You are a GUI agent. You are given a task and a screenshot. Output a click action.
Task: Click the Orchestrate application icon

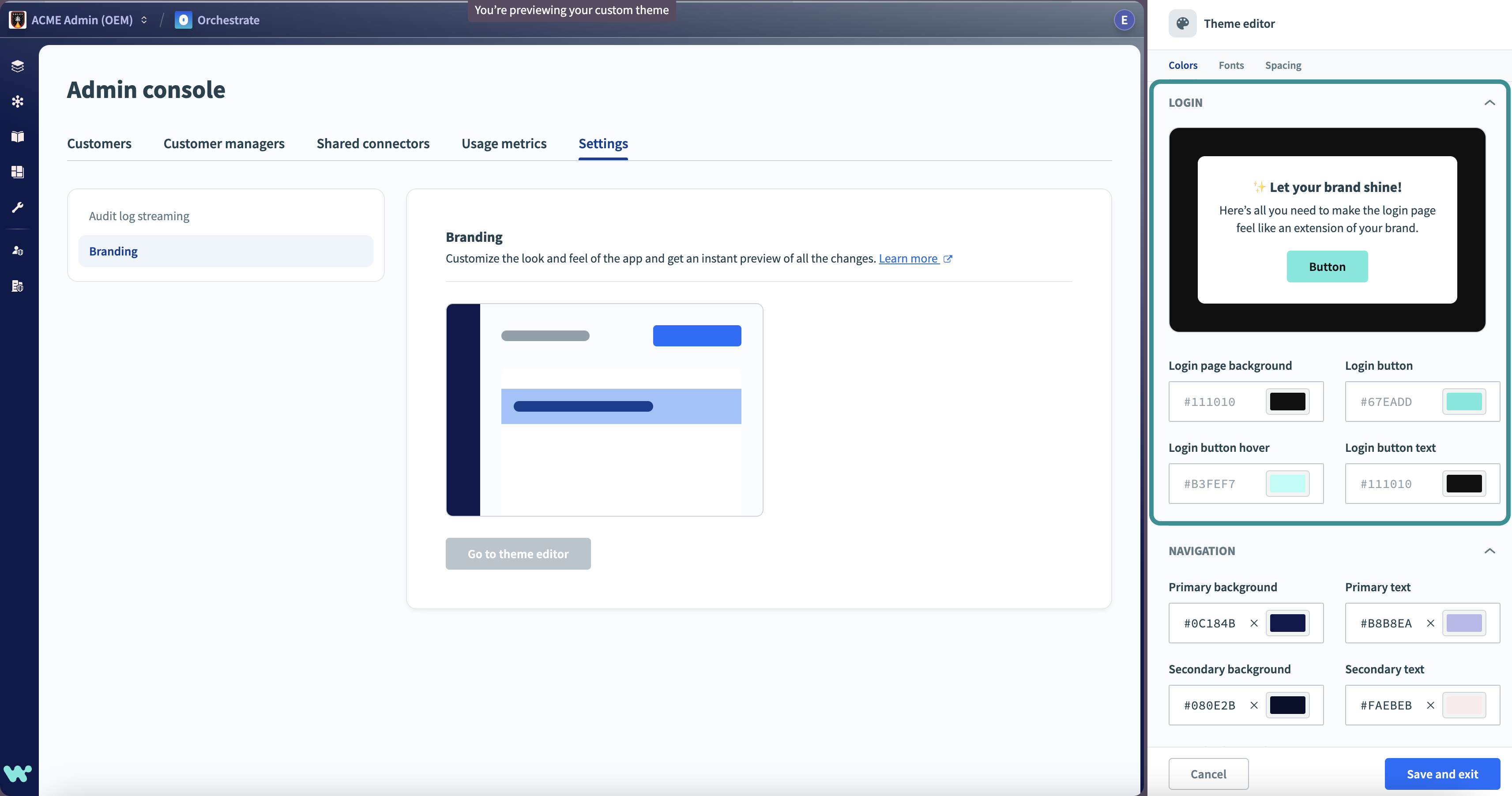(183, 19)
